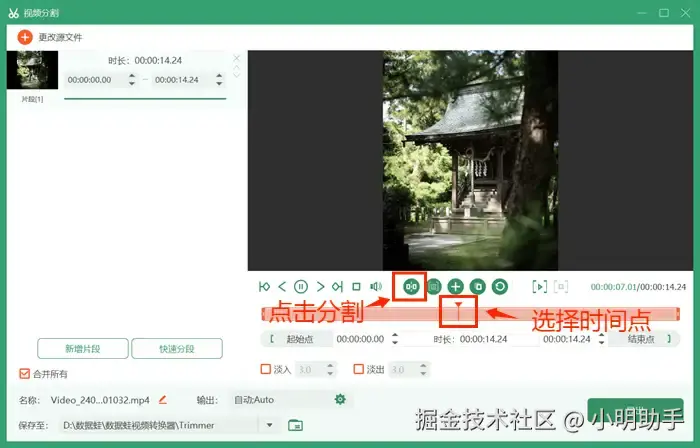The height and width of the screenshot is (448, 700).
Task: Decrease the segment list end time stepper
Action: click(x=219, y=83)
